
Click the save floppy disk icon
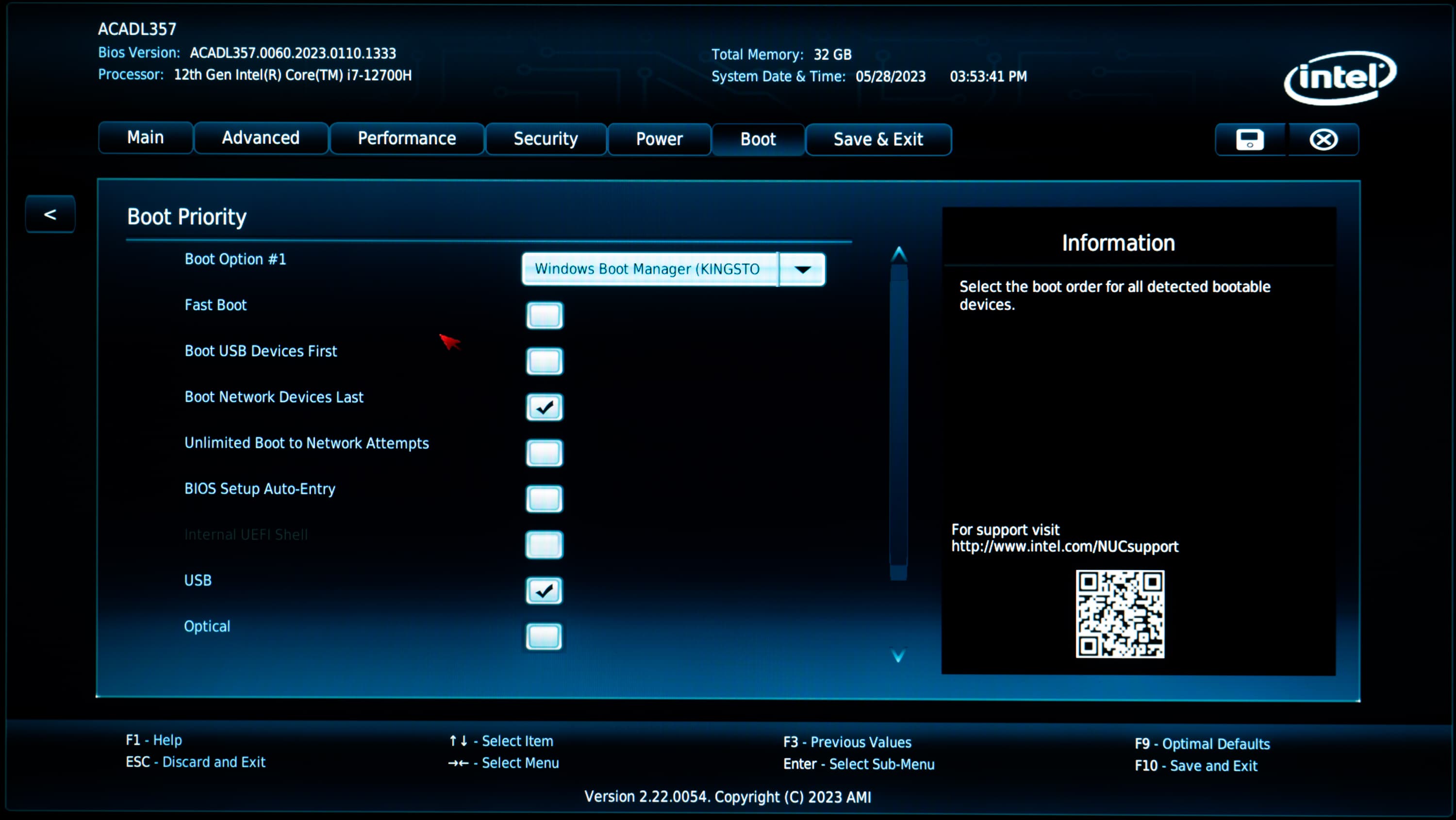1250,140
